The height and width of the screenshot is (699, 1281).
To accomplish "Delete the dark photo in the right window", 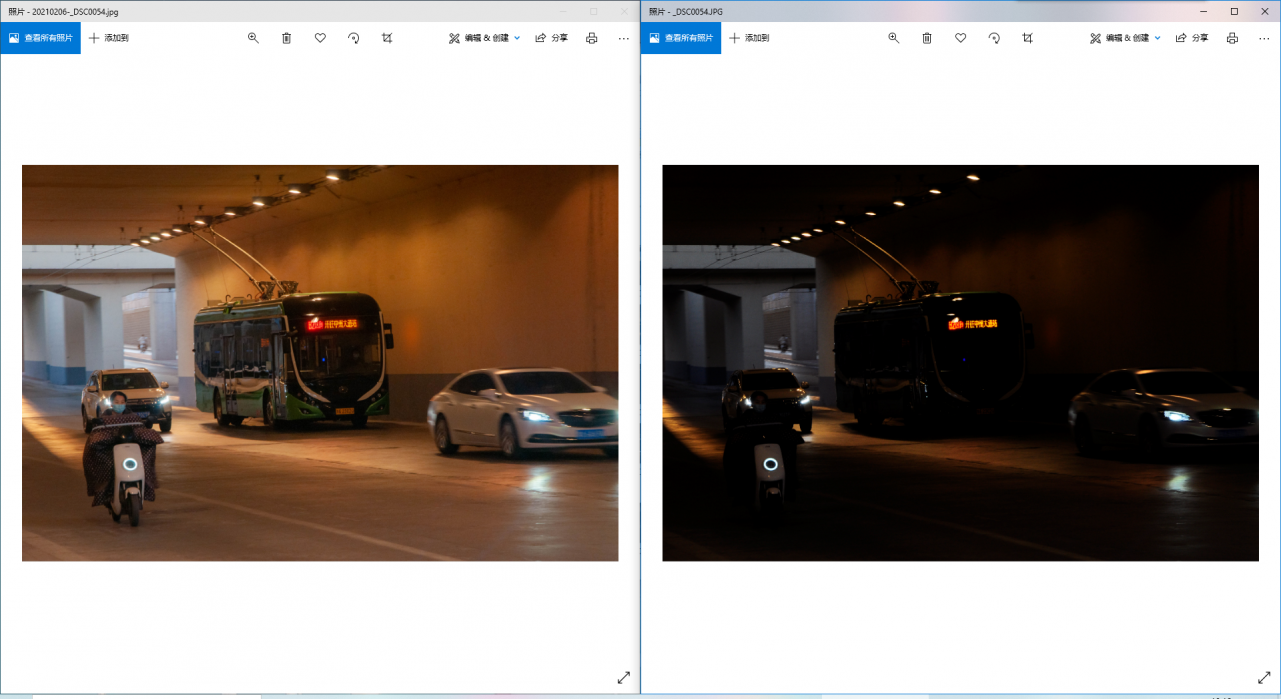I will (x=927, y=38).
